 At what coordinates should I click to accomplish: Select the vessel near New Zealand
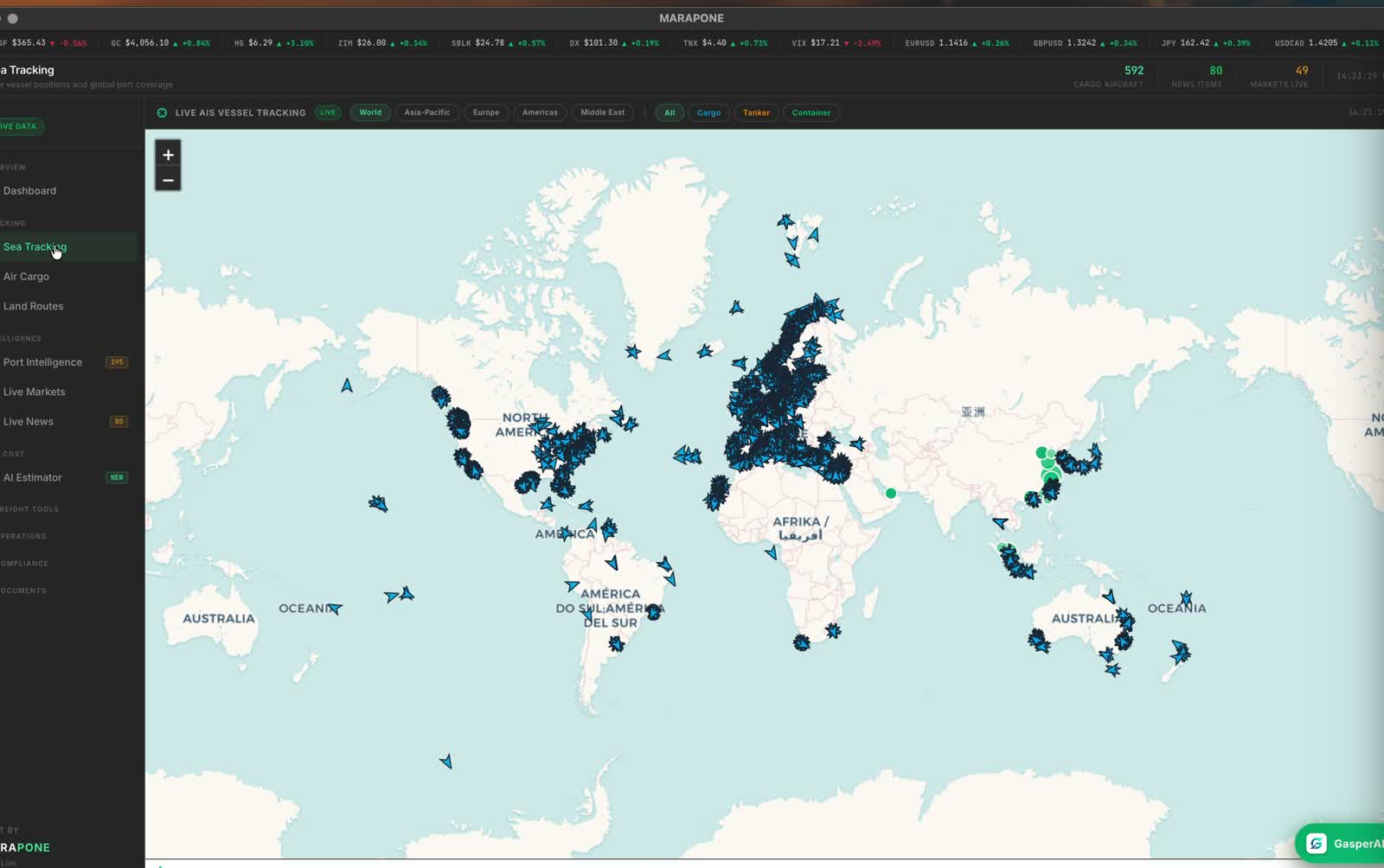point(1181,651)
